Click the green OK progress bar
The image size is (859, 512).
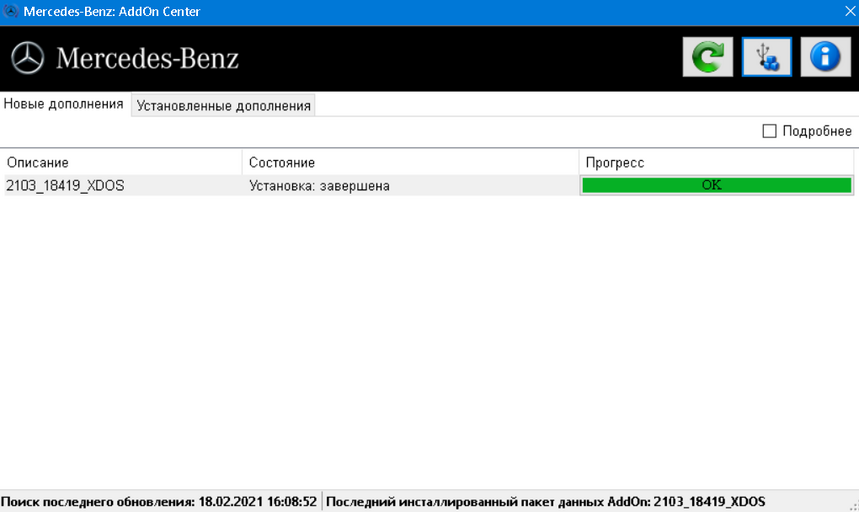pos(717,185)
